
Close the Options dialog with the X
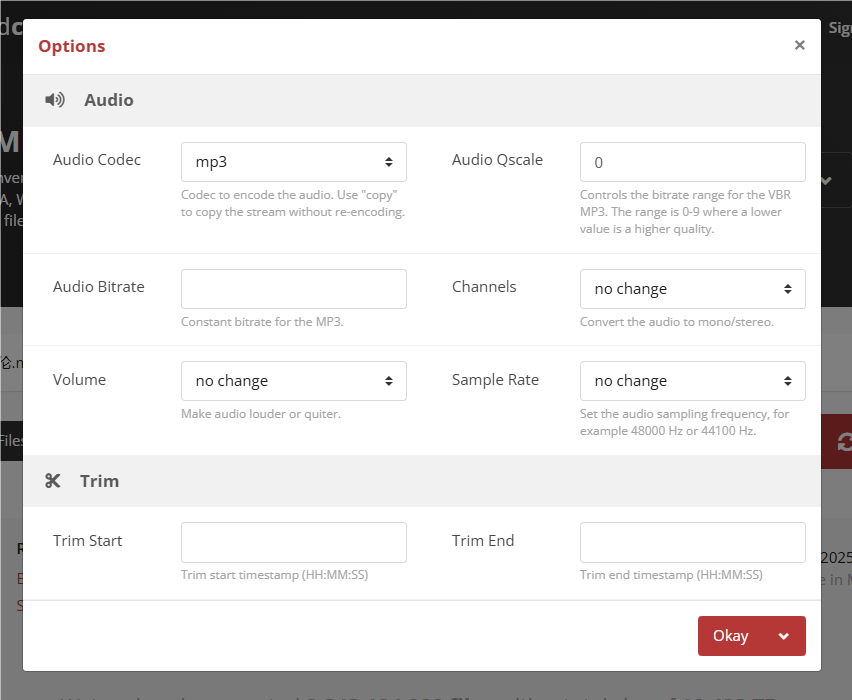click(799, 45)
